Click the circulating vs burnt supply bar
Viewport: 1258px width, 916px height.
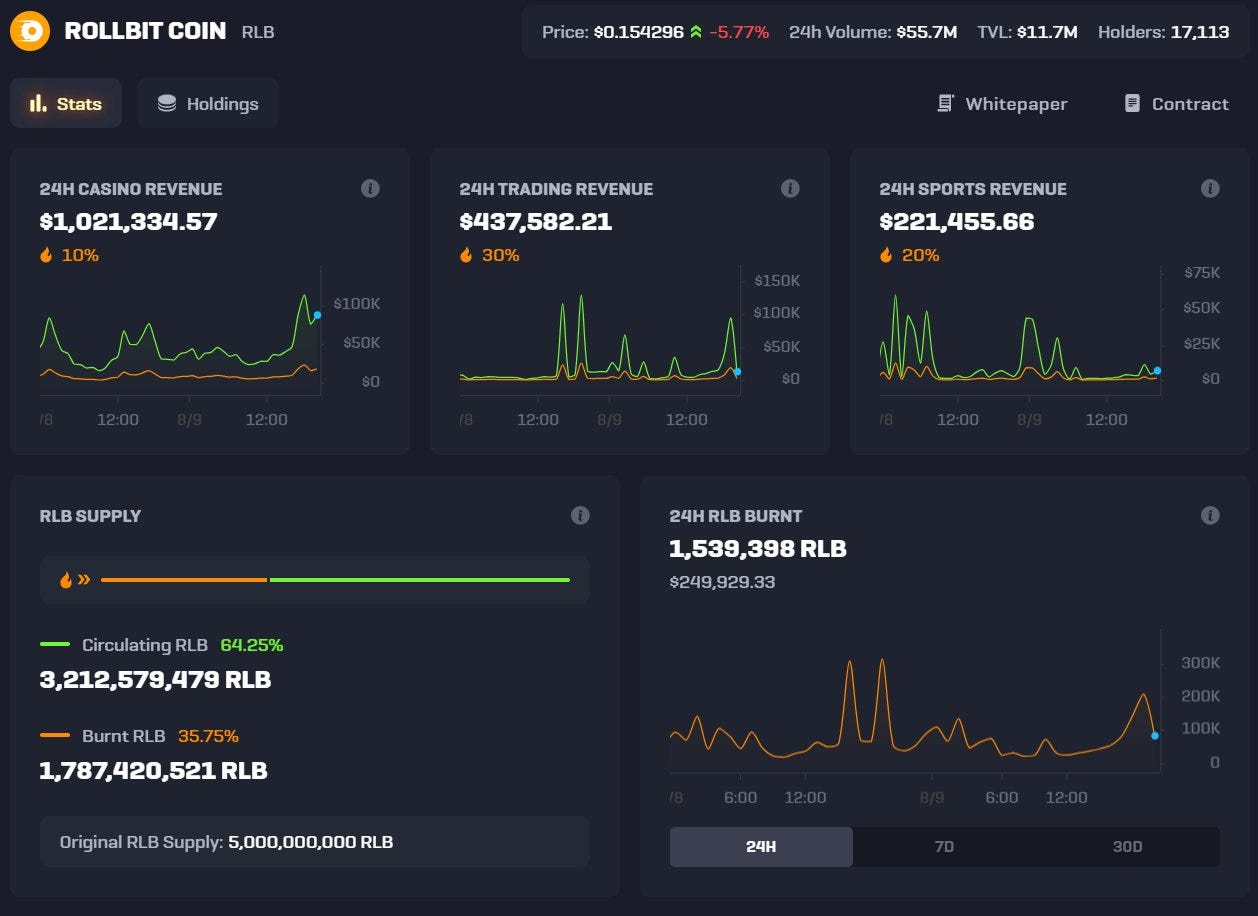[337, 579]
